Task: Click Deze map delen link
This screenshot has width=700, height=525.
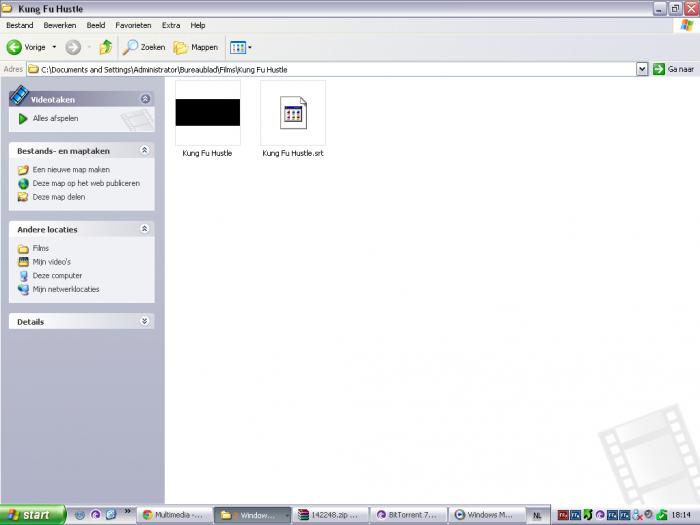Action: click(x=59, y=197)
